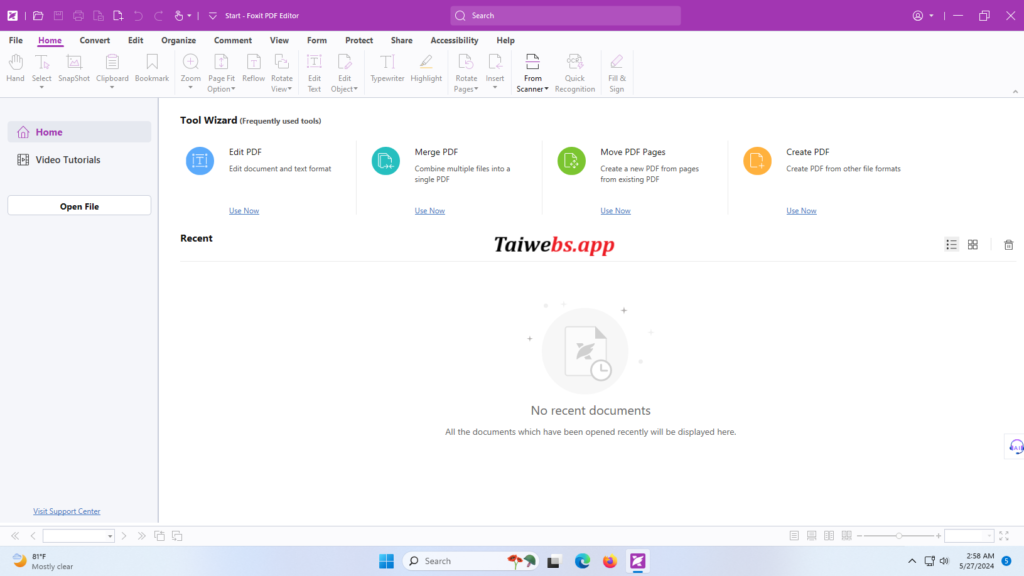Click Use Now under Merge PDF
1024x576 pixels.
point(430,211)
